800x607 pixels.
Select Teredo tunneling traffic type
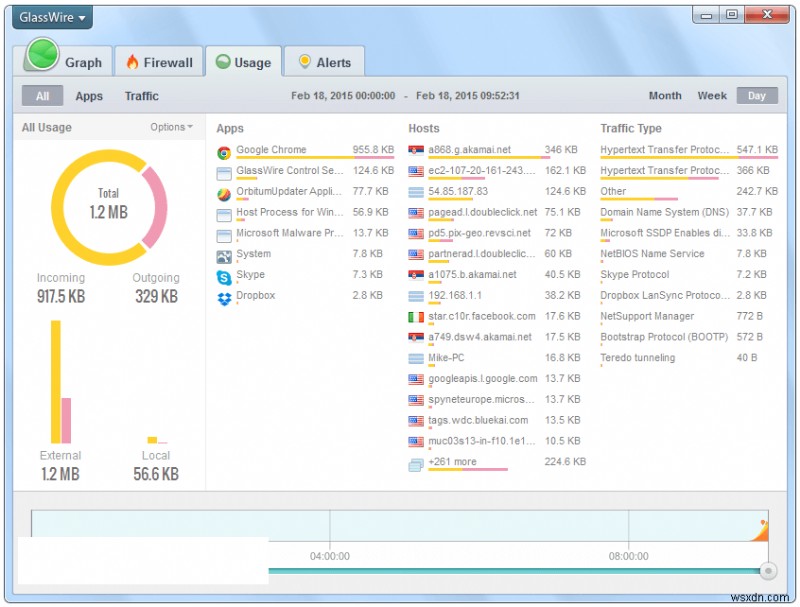[x=637, y=358]
